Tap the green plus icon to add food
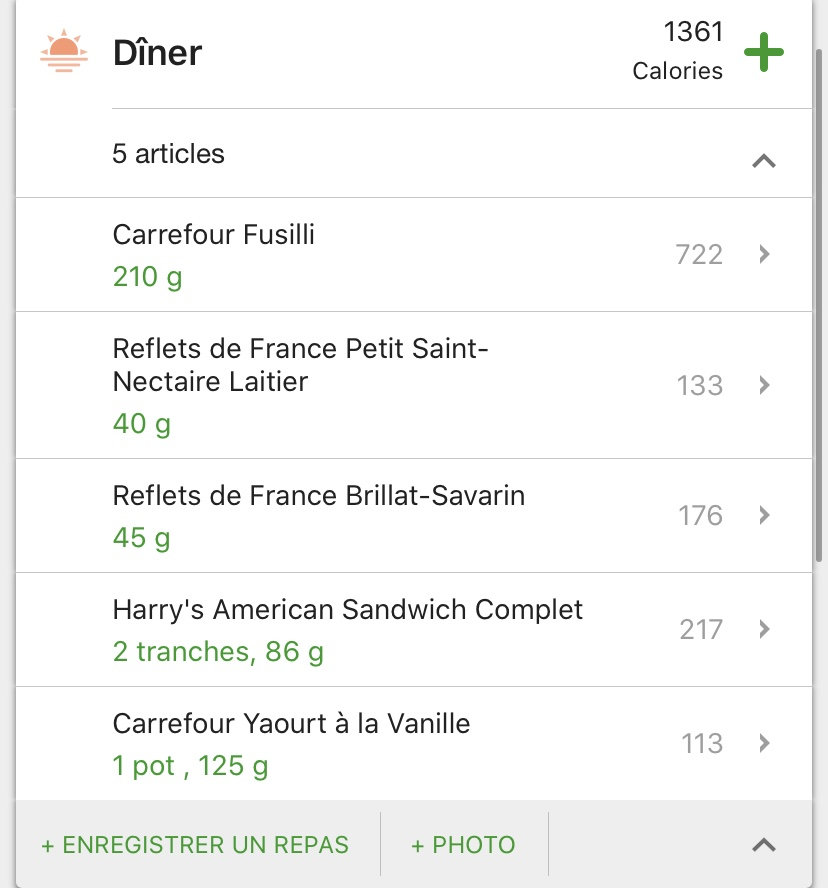 pos(763,52)
